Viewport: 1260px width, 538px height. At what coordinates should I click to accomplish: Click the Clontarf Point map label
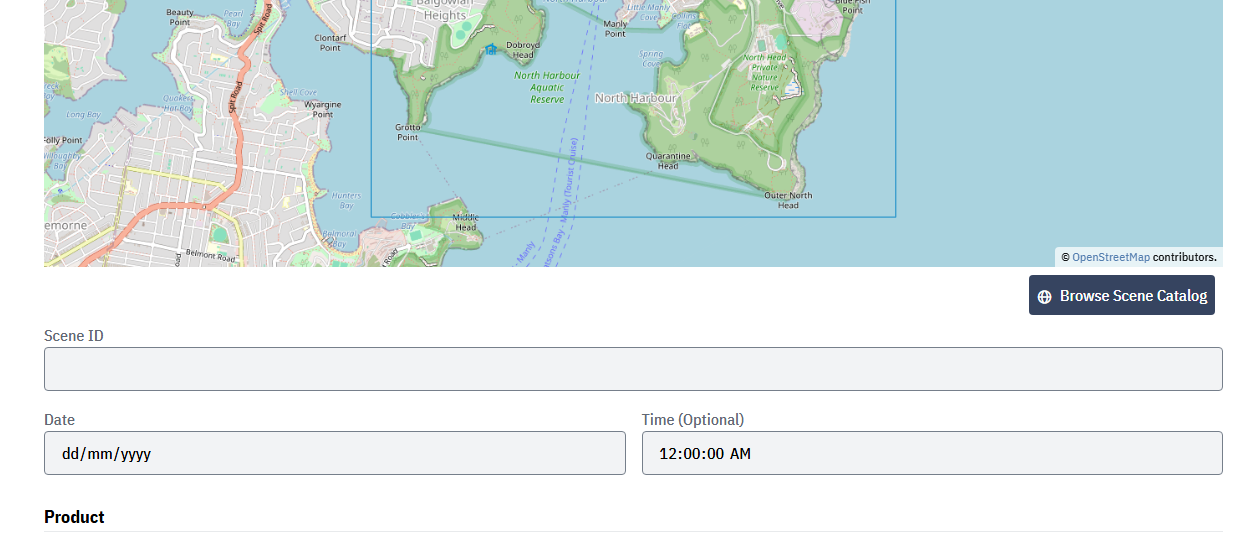click(x=330, y=42)
